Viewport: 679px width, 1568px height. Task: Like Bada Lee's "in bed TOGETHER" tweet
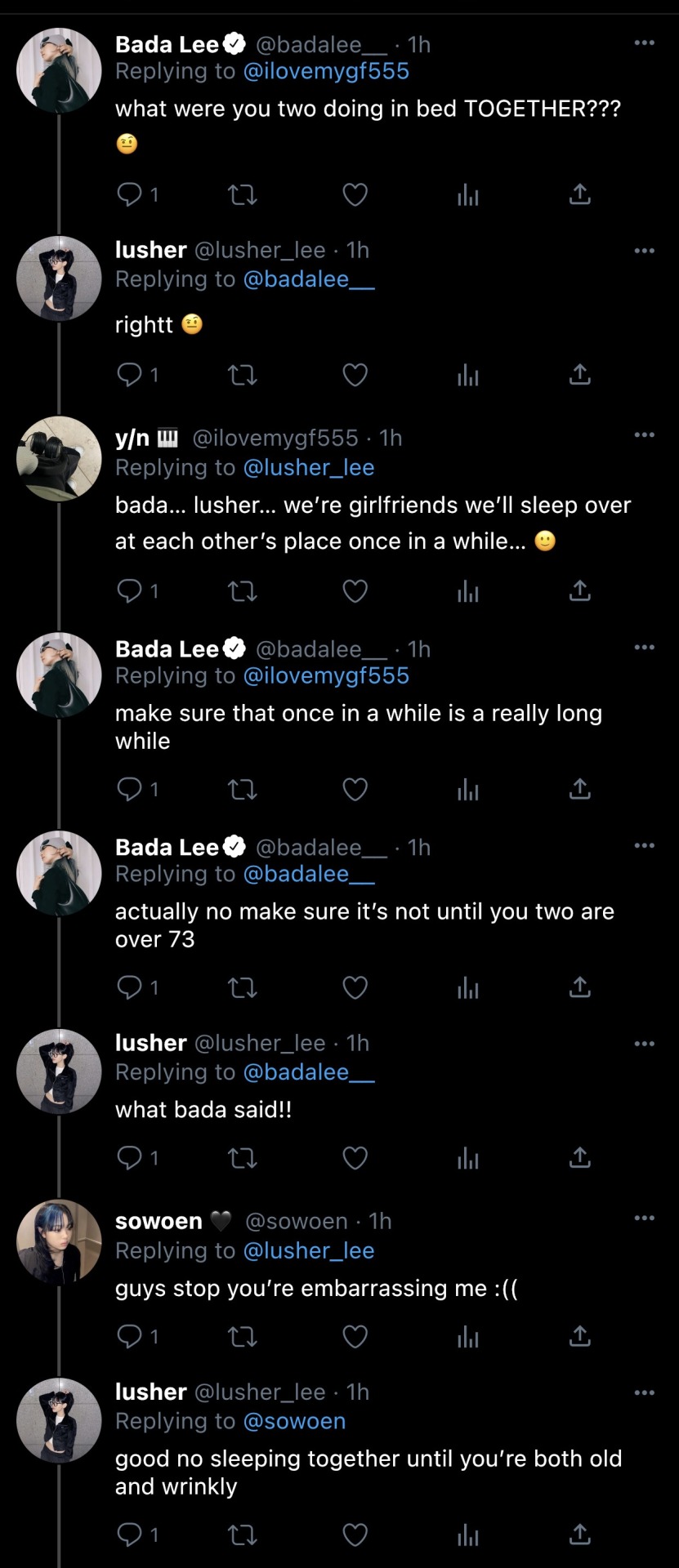coord(355,194)
